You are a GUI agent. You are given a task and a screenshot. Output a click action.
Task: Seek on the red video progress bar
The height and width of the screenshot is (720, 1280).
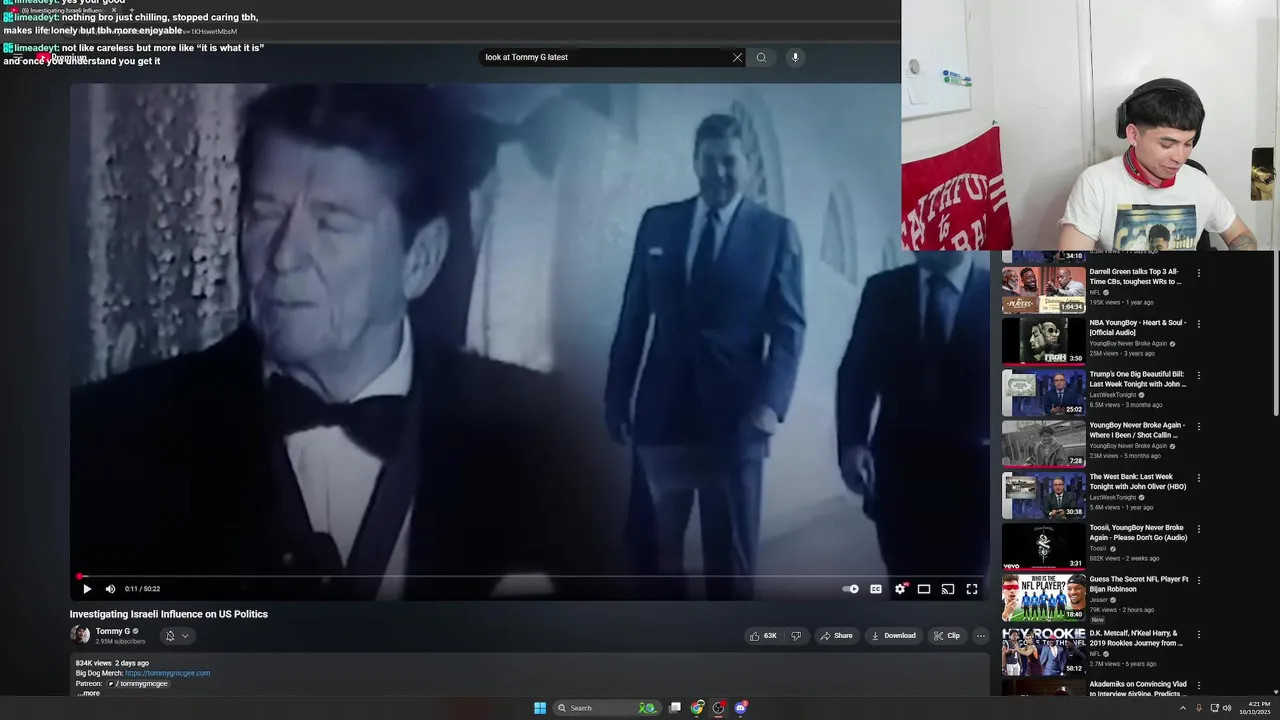tap(530, 576)
